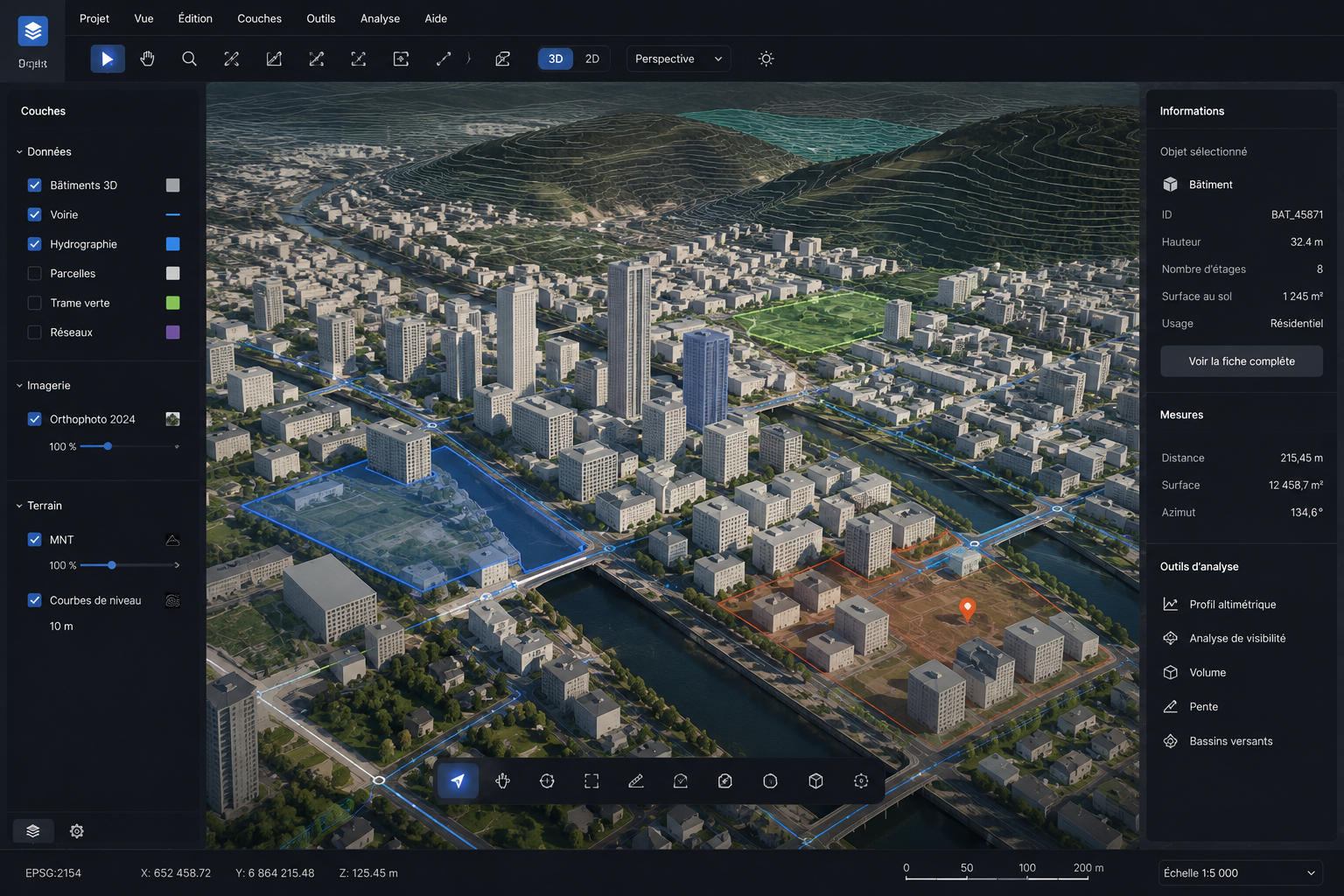The height and width of the screenshot is (896, 1344).
Task: Click the magnifier search tool
Action: [189, 59]
